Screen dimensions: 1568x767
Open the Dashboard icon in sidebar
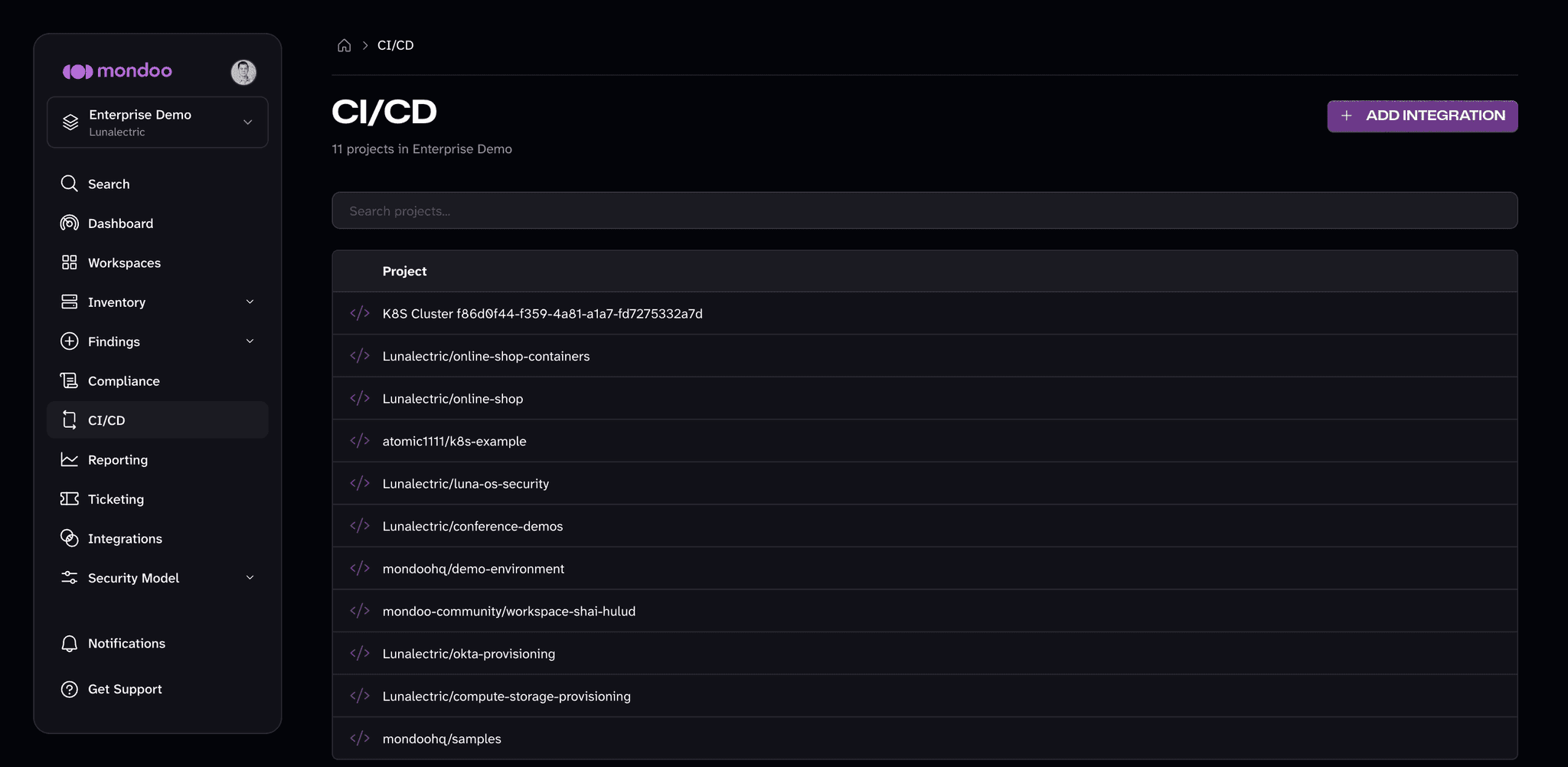(x=70, y=223)
